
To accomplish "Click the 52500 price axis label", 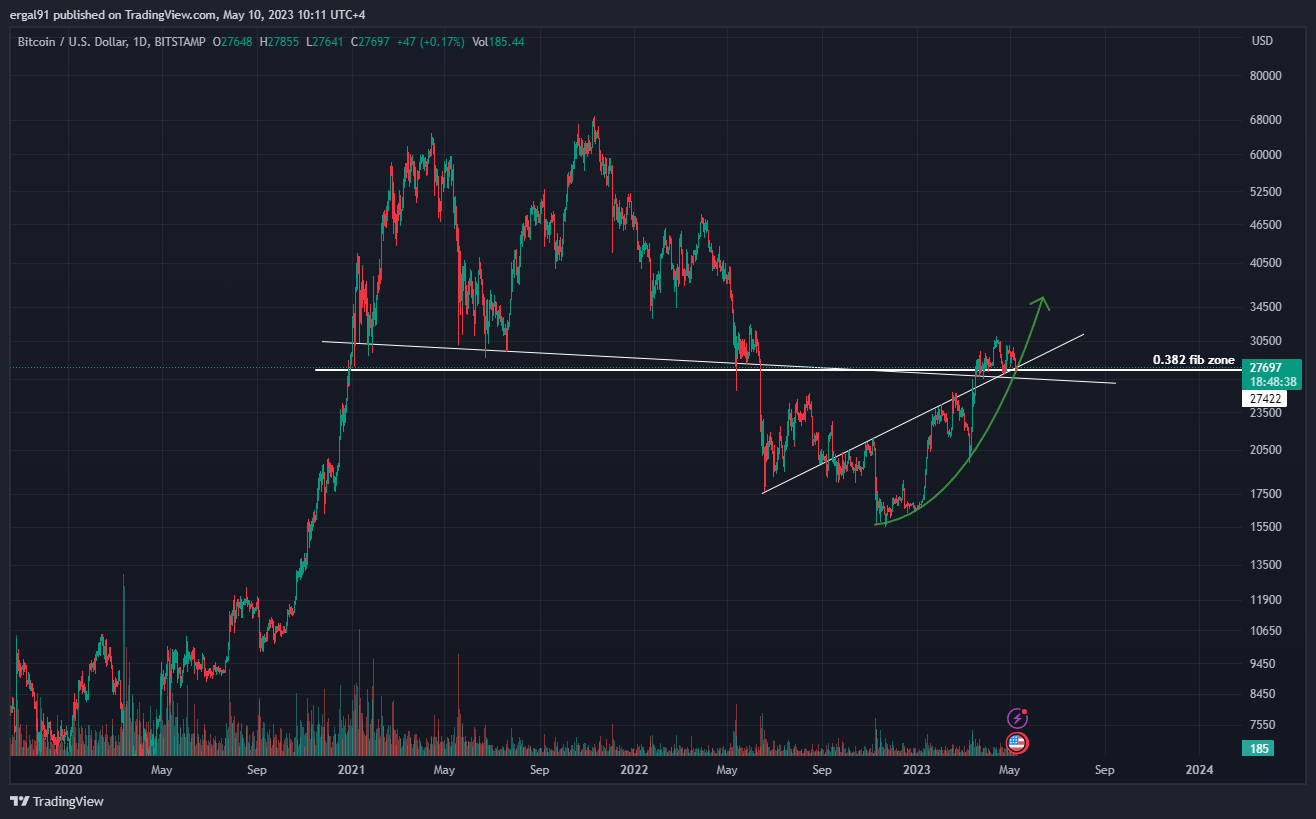I will pos(1265,191).
